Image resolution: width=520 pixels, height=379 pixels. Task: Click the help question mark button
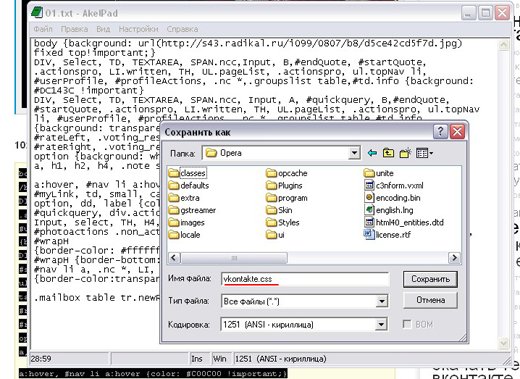click(x=440, y=131)
